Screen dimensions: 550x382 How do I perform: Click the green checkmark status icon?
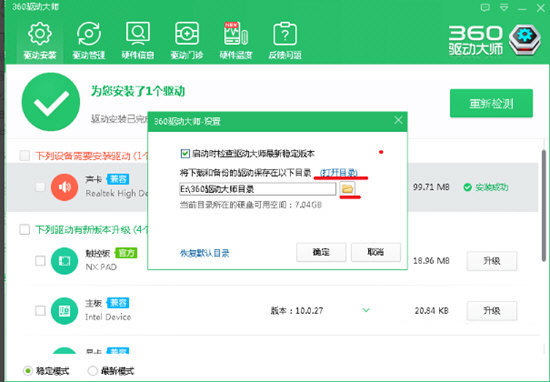pyautogui.click(x=51, y=102)
